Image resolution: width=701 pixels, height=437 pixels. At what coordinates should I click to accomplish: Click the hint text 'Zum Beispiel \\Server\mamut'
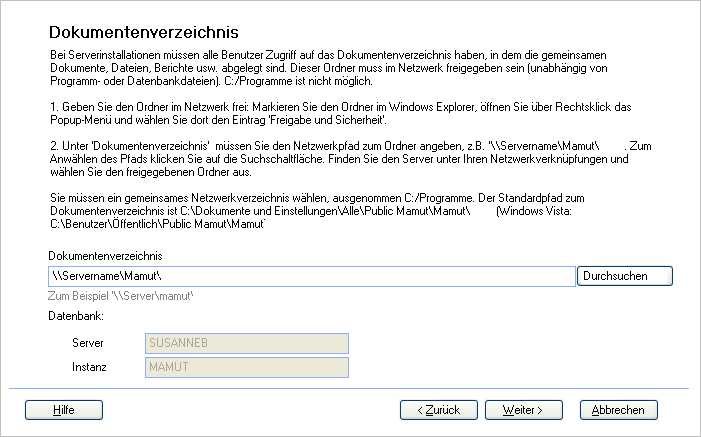(x=121, y=296)
